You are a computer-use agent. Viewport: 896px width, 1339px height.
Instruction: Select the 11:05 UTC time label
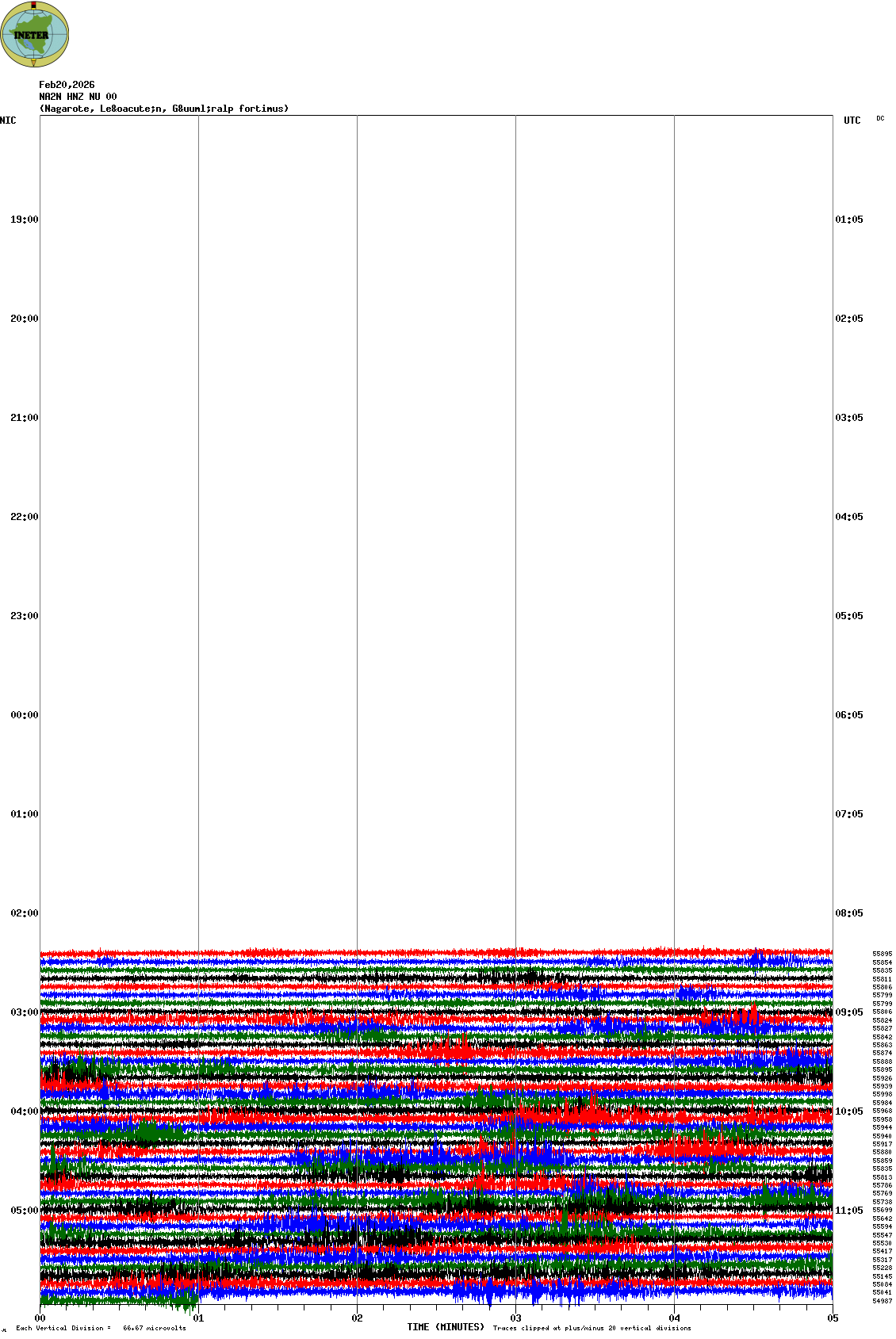849,1211
